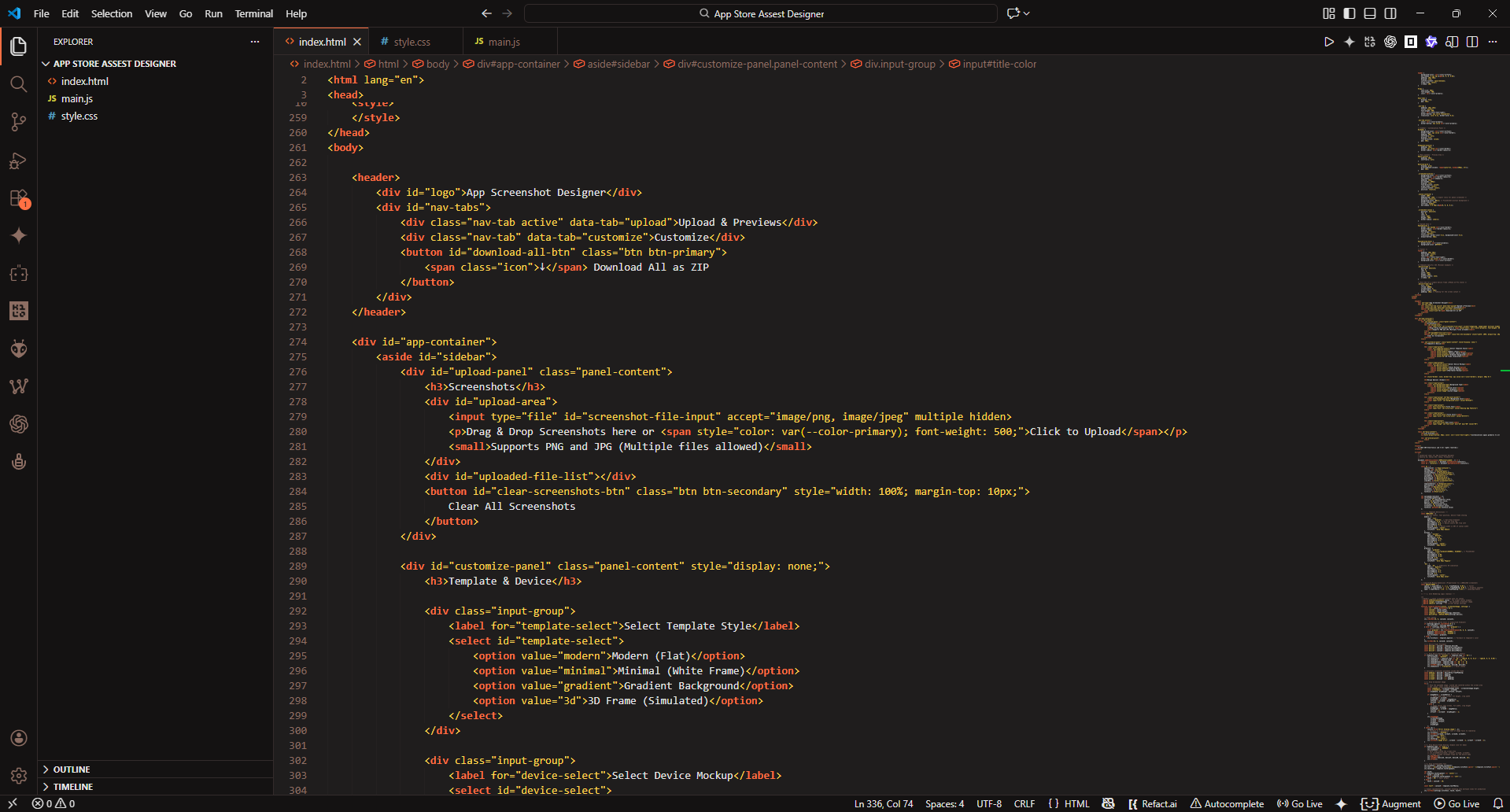Screen dimensions: 1510x812
Task: Expand the TIMELINE section
Action: (73, 787)
